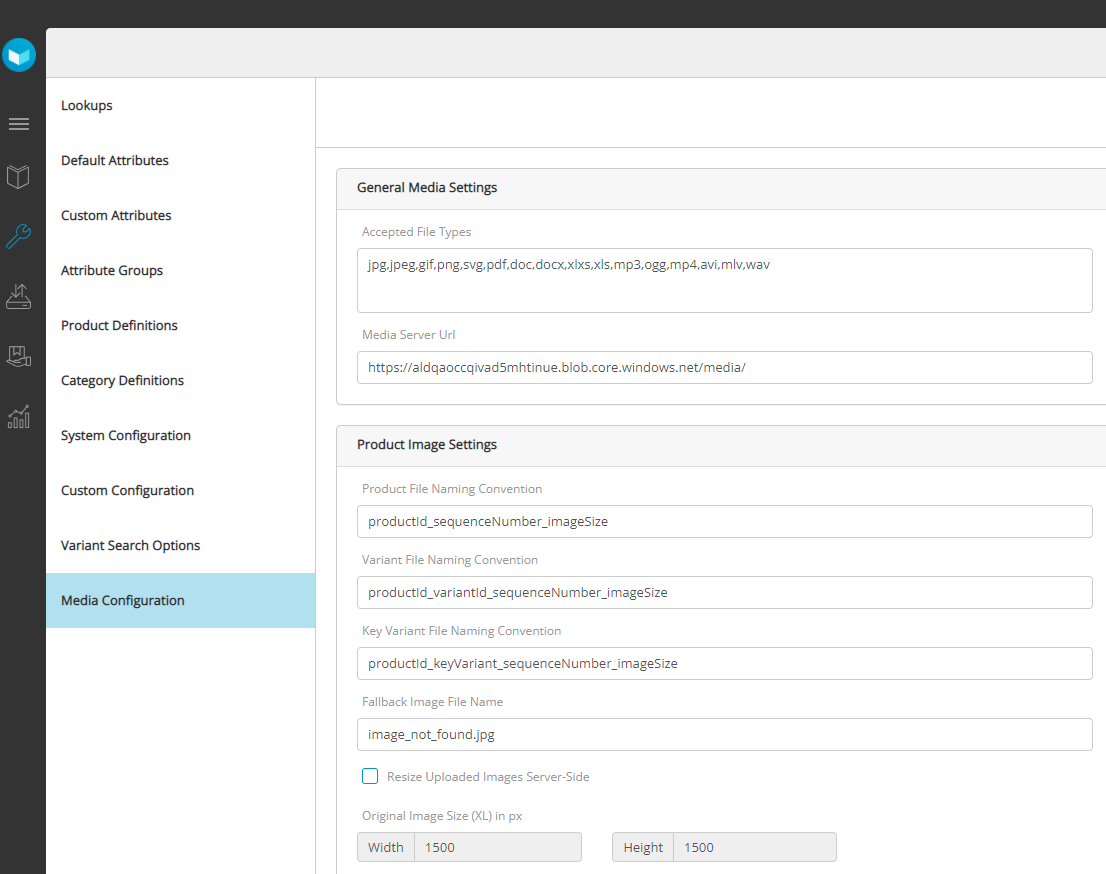The width and height of the screenshot is (1106, 874).
Task: Focus the Fallback Image File Name field
Action: (x=724, y=734)
